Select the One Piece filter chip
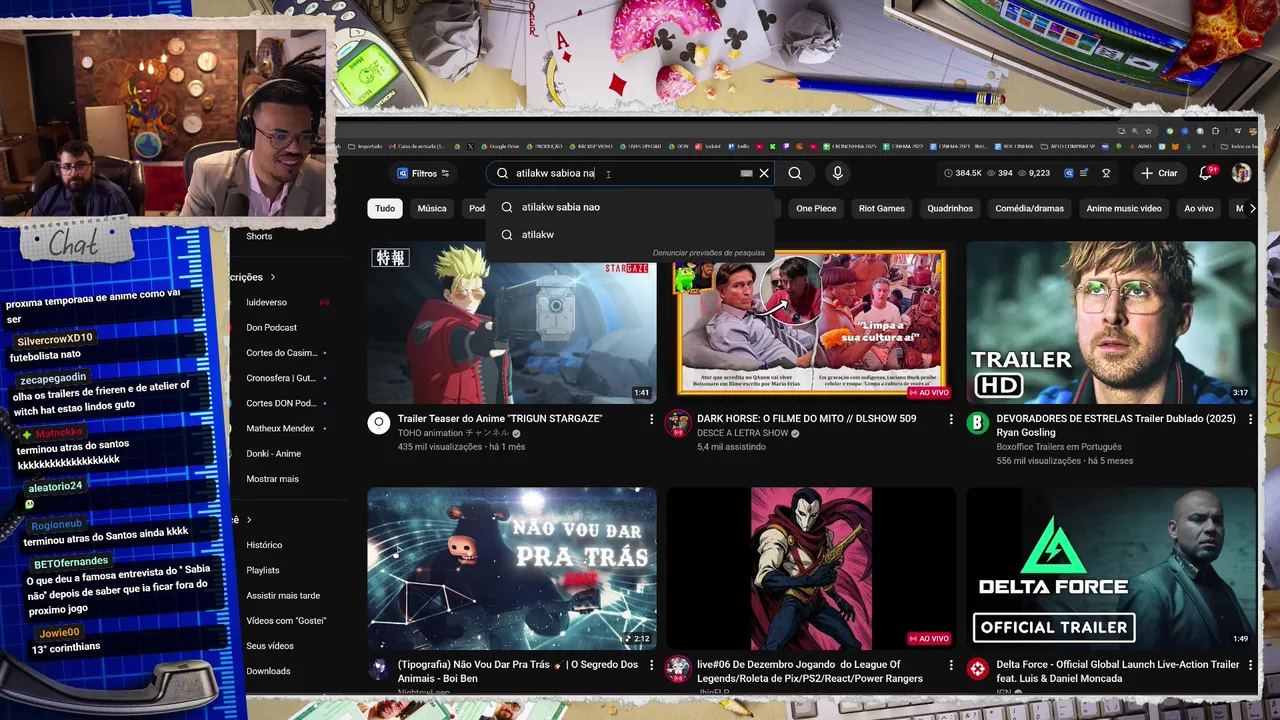1280x720 pixels. pyautogui.click(x=816, y=208)
